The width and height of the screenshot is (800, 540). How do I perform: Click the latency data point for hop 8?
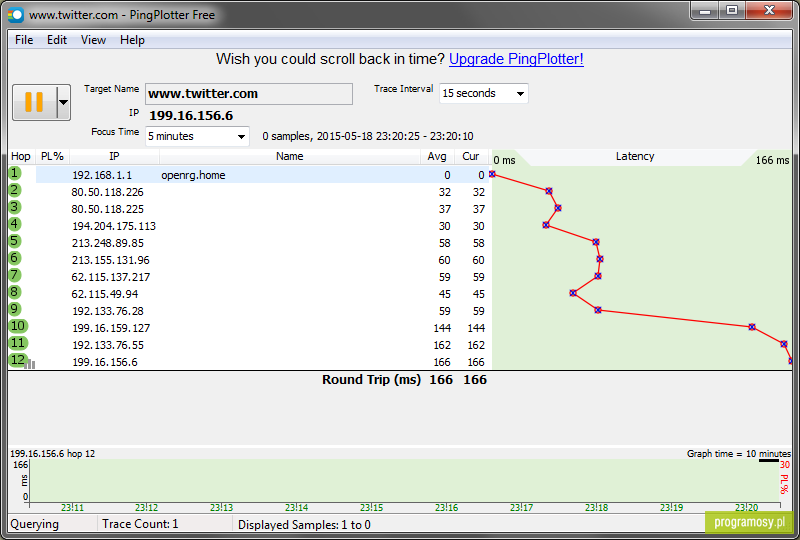click(573, 293)
